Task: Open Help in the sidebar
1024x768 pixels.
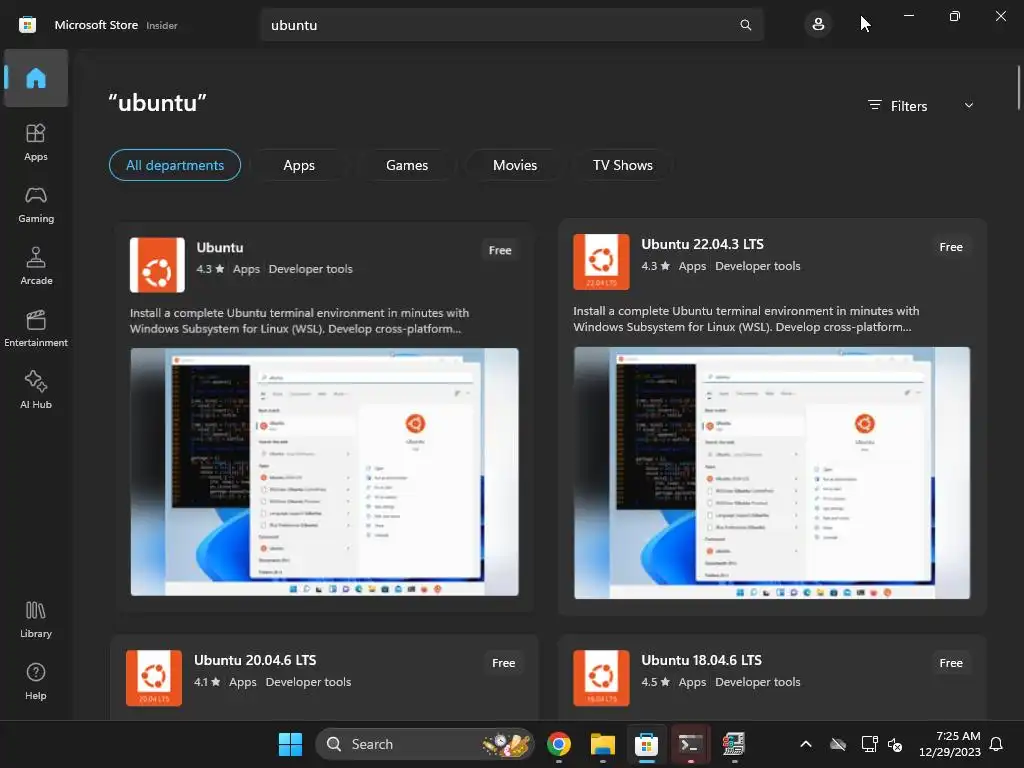Action: point(36,682)
